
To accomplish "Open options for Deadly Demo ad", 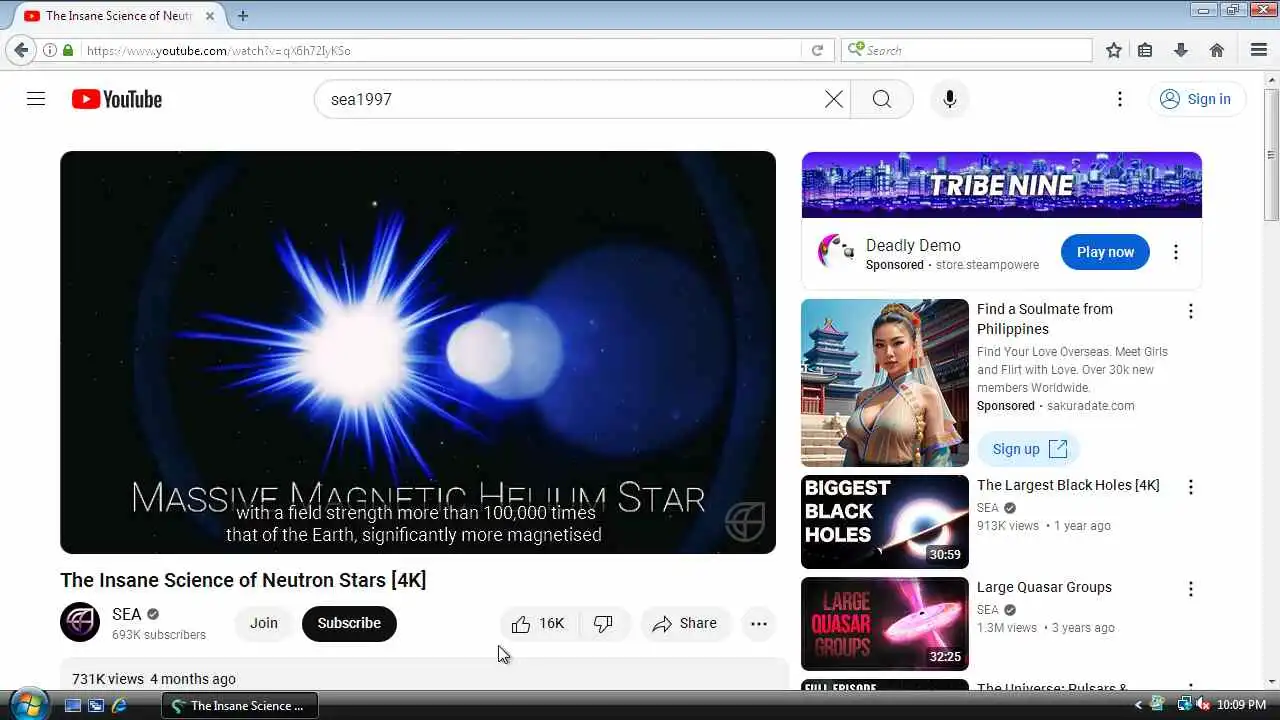I will (x=1176, y=252).
